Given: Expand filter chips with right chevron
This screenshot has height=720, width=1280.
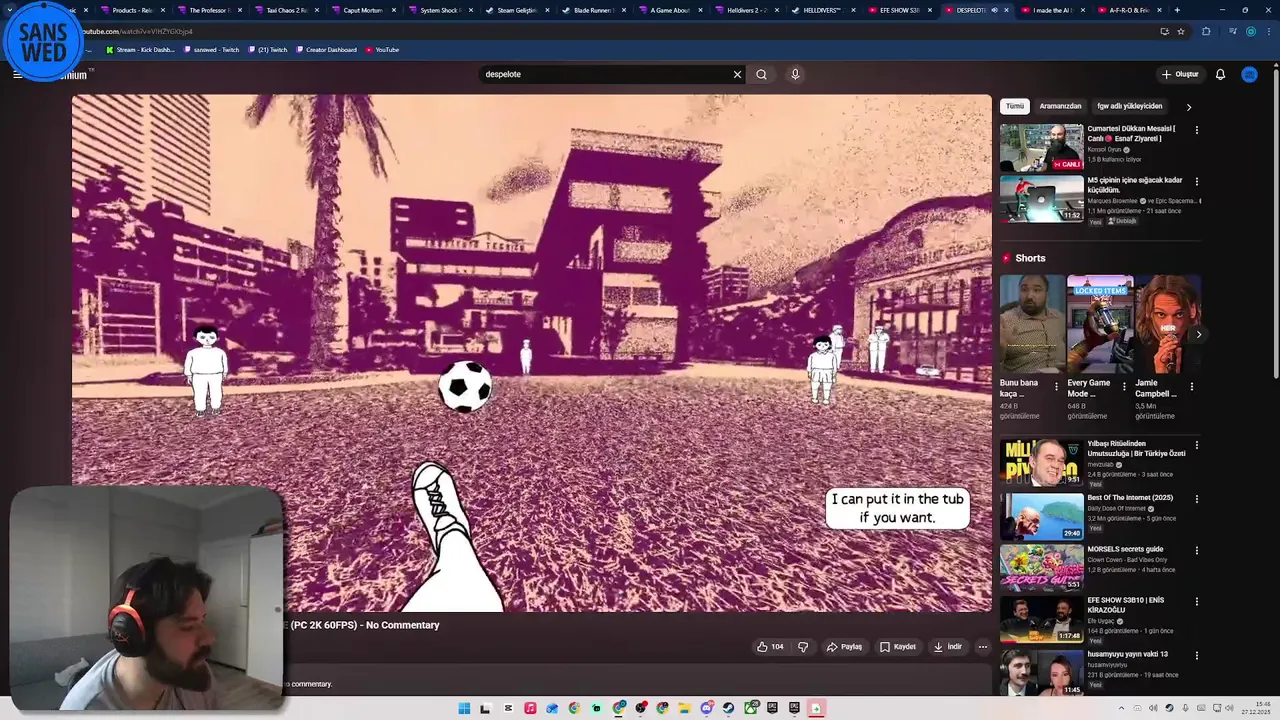Looking at the screenshot, I should (x=1189, y=107).
